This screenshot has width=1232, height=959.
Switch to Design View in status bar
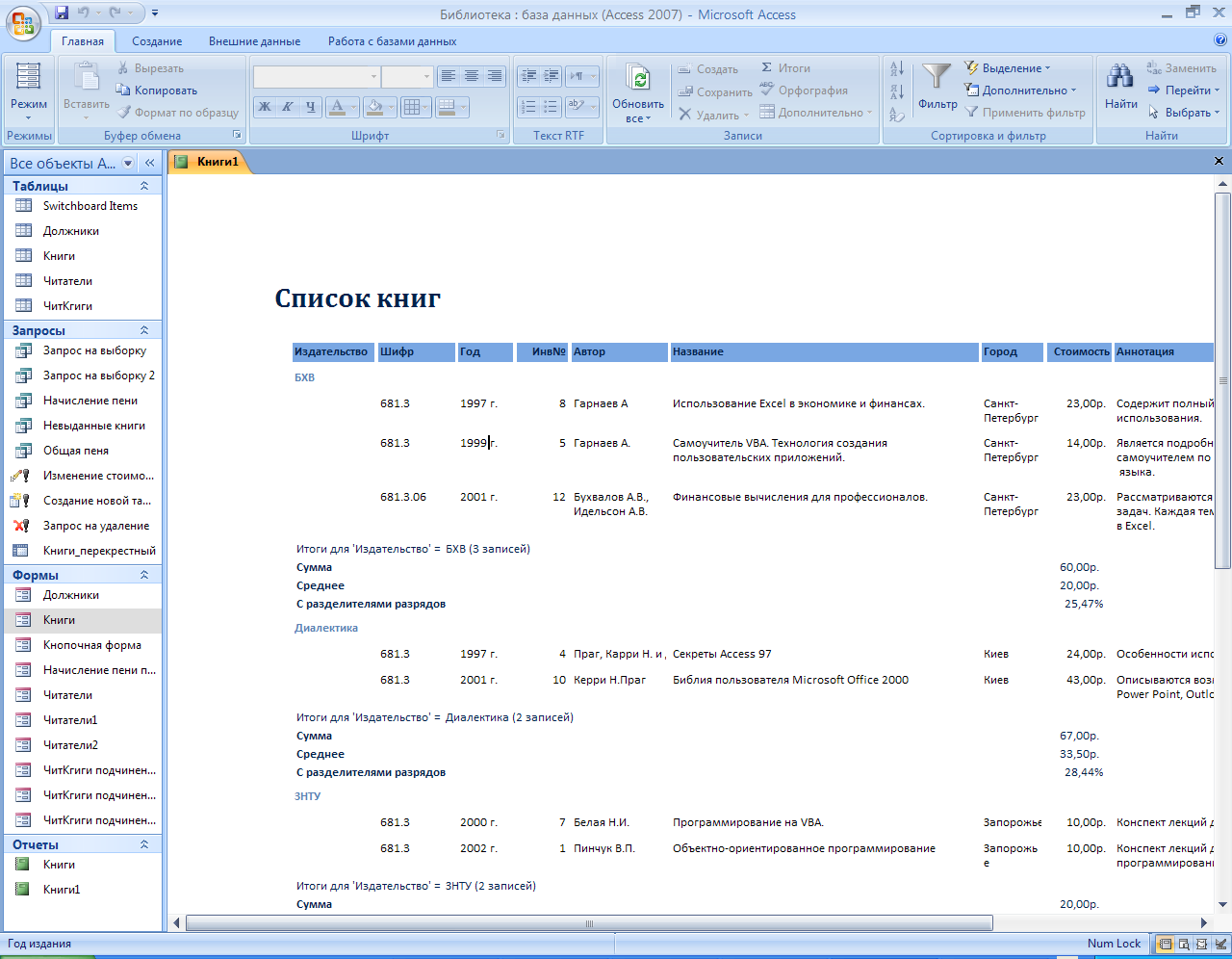pos(1220,944)
